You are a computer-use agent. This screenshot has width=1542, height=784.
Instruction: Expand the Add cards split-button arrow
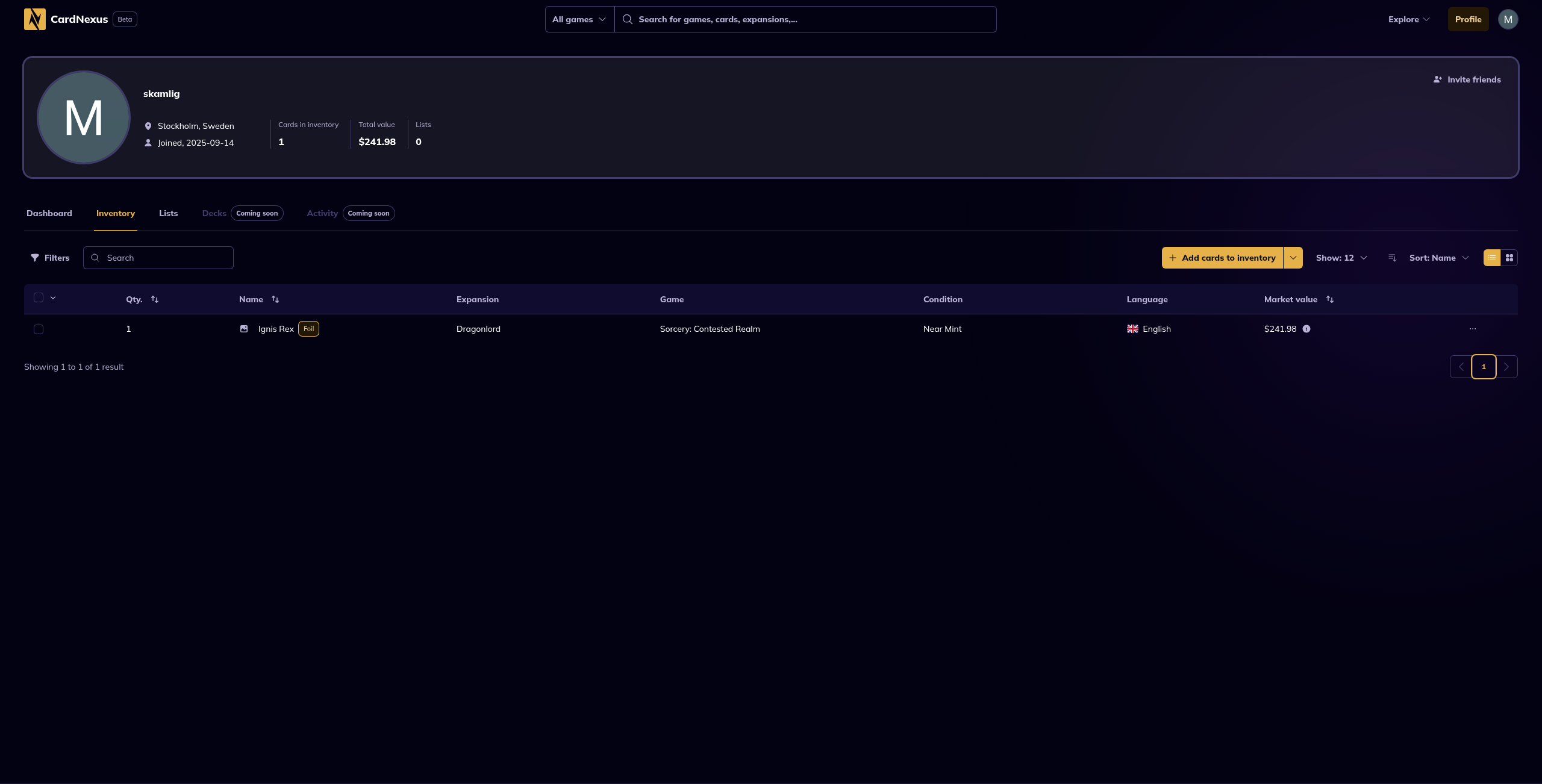pos(1293,258)
